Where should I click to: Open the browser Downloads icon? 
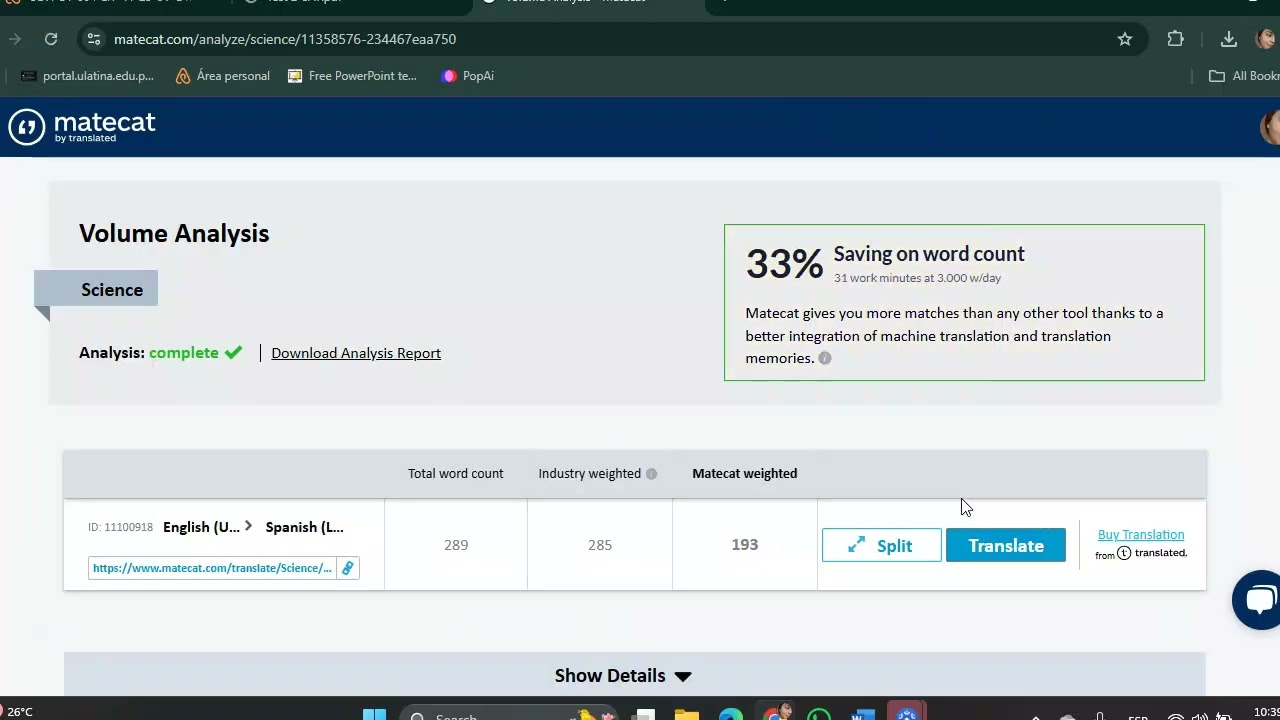tap(1229, 39)
